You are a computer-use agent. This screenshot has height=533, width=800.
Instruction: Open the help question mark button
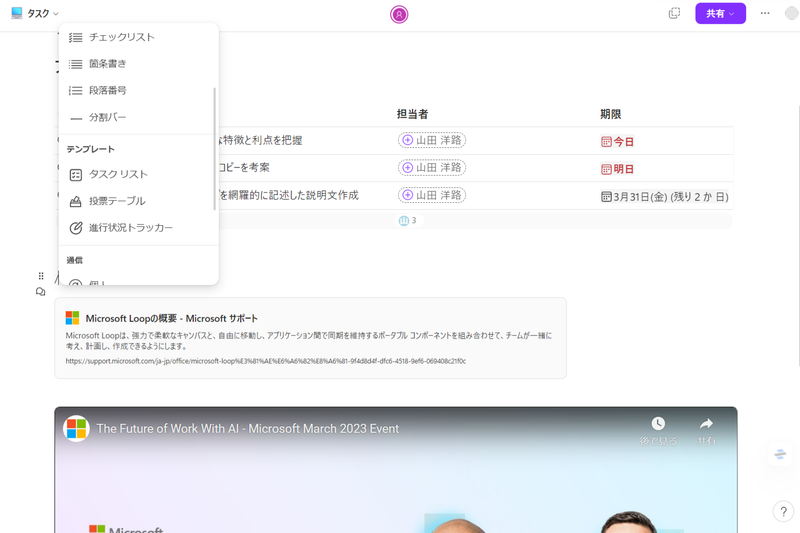click(783, 512)
